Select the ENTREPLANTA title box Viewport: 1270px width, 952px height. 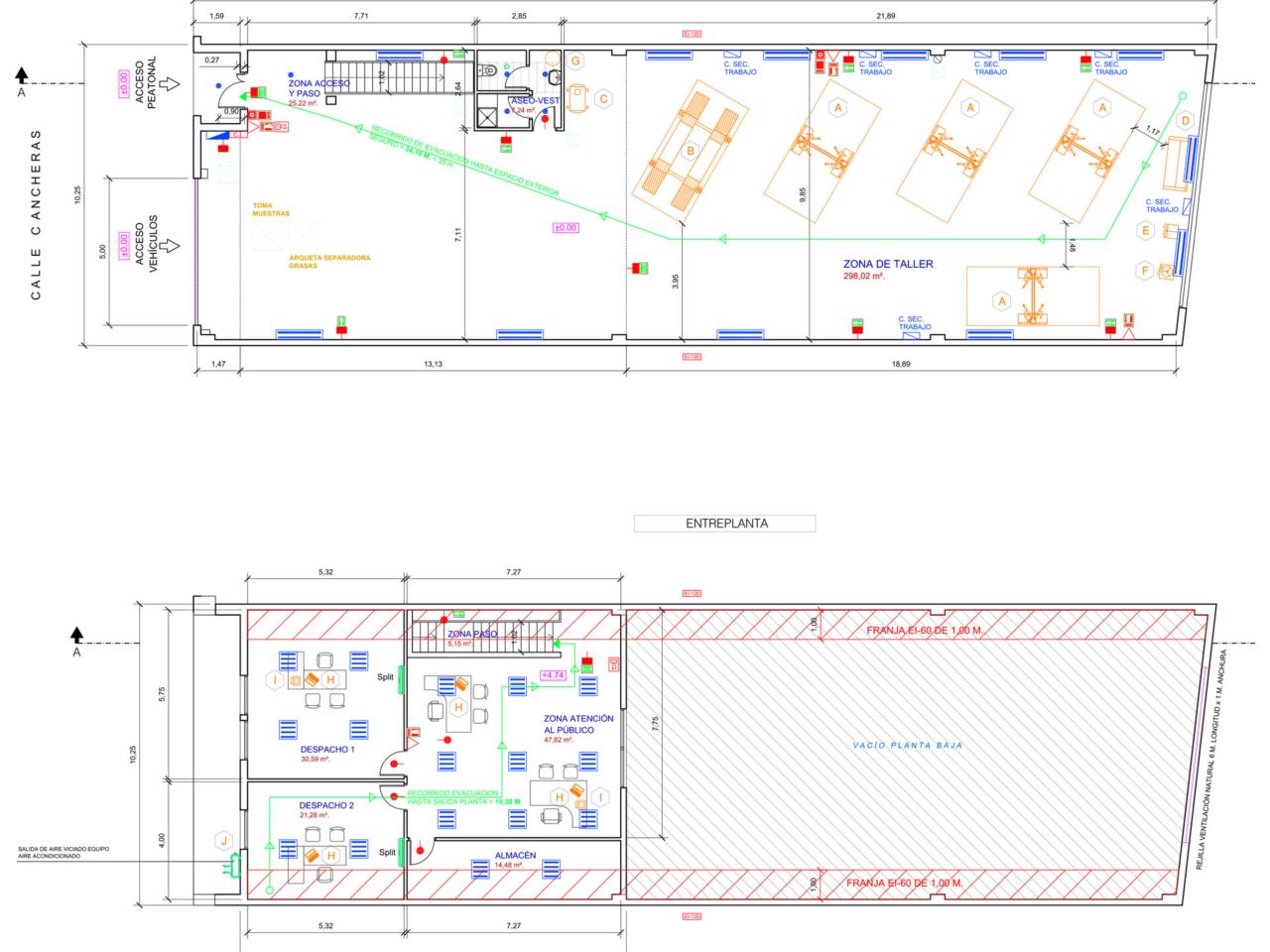(724, 524)
